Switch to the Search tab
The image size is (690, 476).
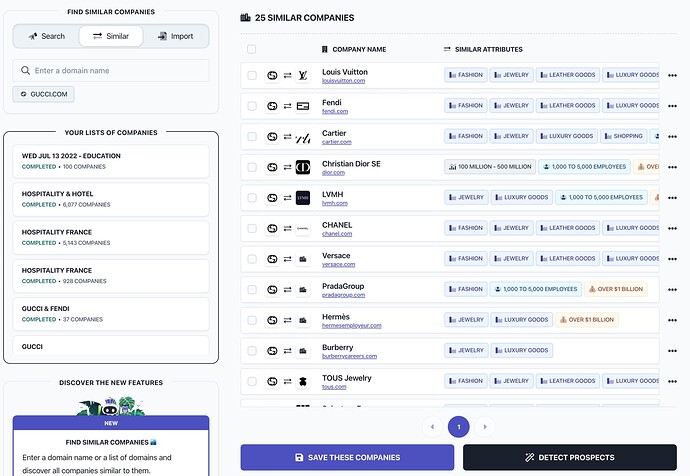[47, 36]
